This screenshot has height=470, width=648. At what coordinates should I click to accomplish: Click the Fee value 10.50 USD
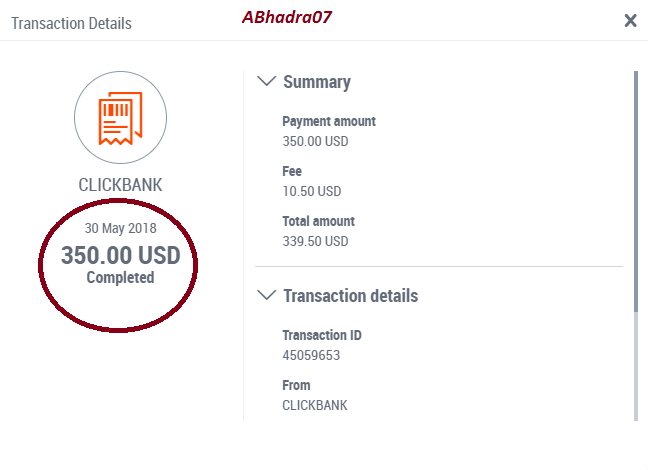(x=312, y=191)
